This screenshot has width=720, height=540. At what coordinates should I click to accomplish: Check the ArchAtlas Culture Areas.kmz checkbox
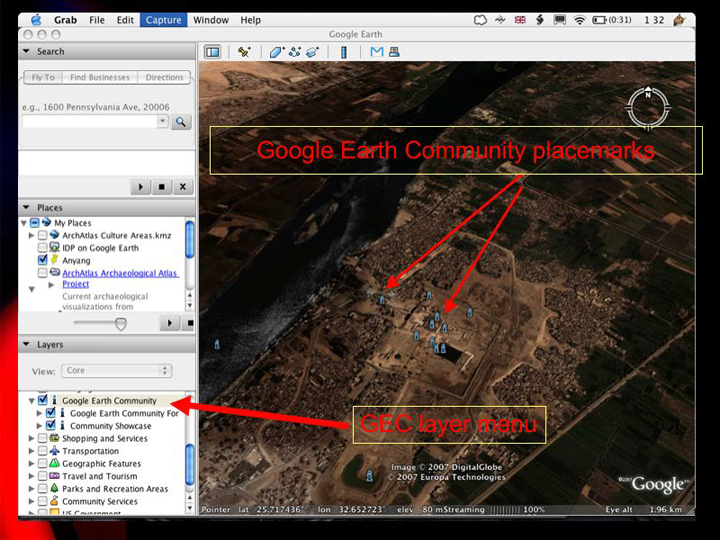point(43,235)
